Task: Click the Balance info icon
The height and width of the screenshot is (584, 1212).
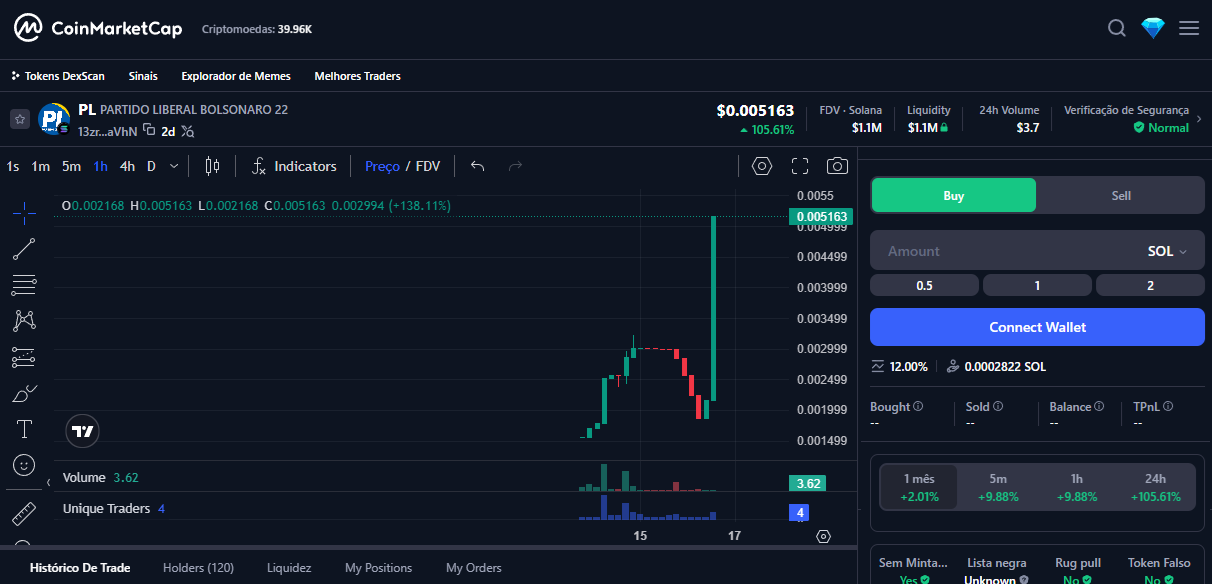Action: click(1099, 407)
